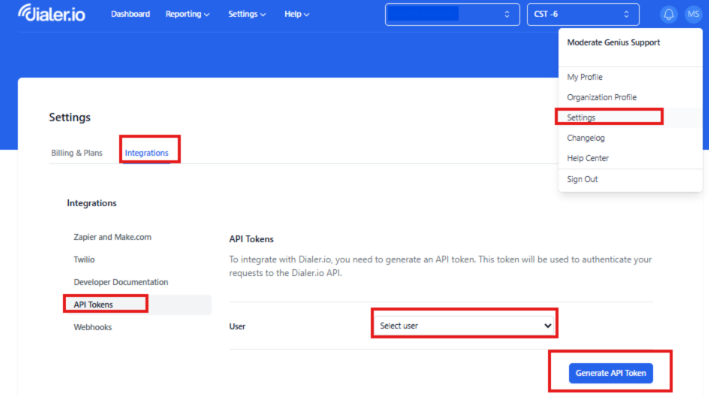Screen dimensions: 709x397
Task: Select Zapier and Make.com integration
Action: tap(113, 237)
